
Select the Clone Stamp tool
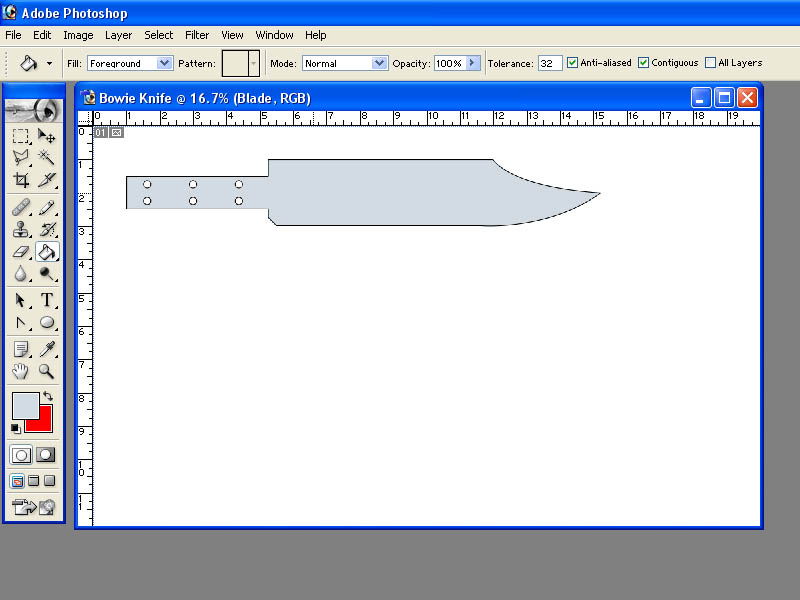tap(21, 230)
